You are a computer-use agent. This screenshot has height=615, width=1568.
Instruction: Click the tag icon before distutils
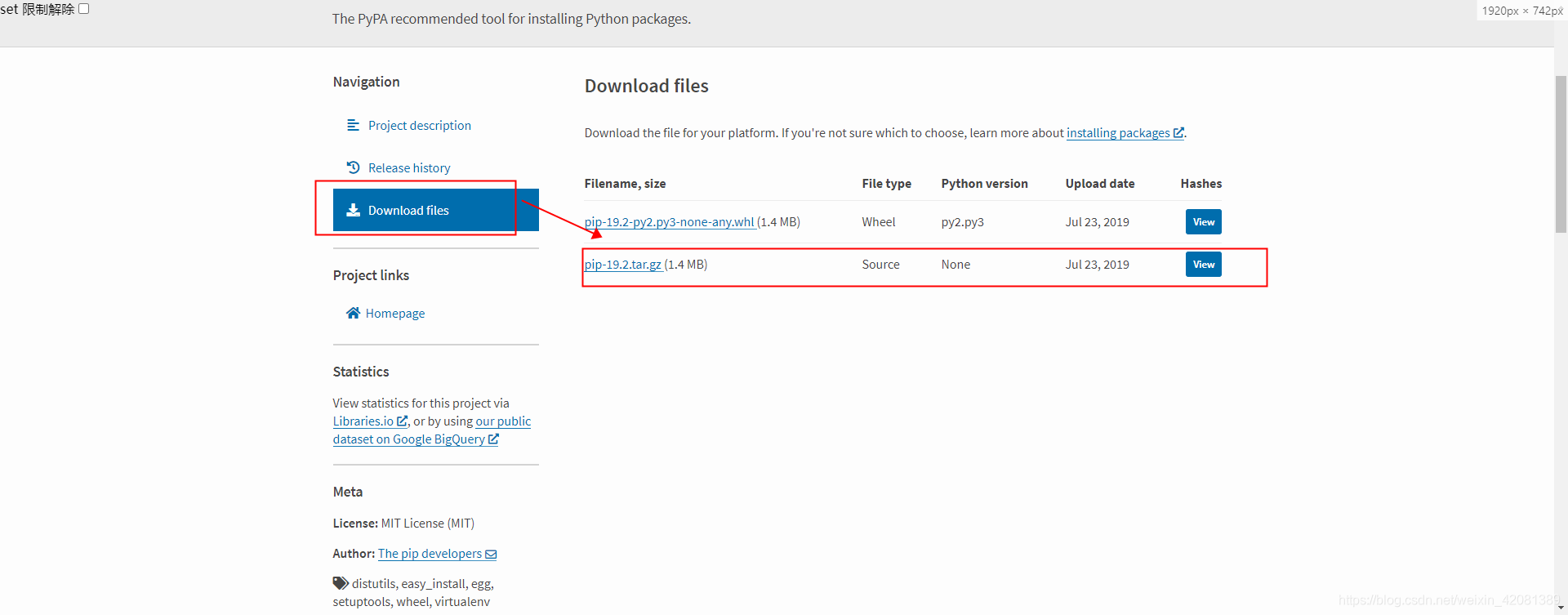341,583
